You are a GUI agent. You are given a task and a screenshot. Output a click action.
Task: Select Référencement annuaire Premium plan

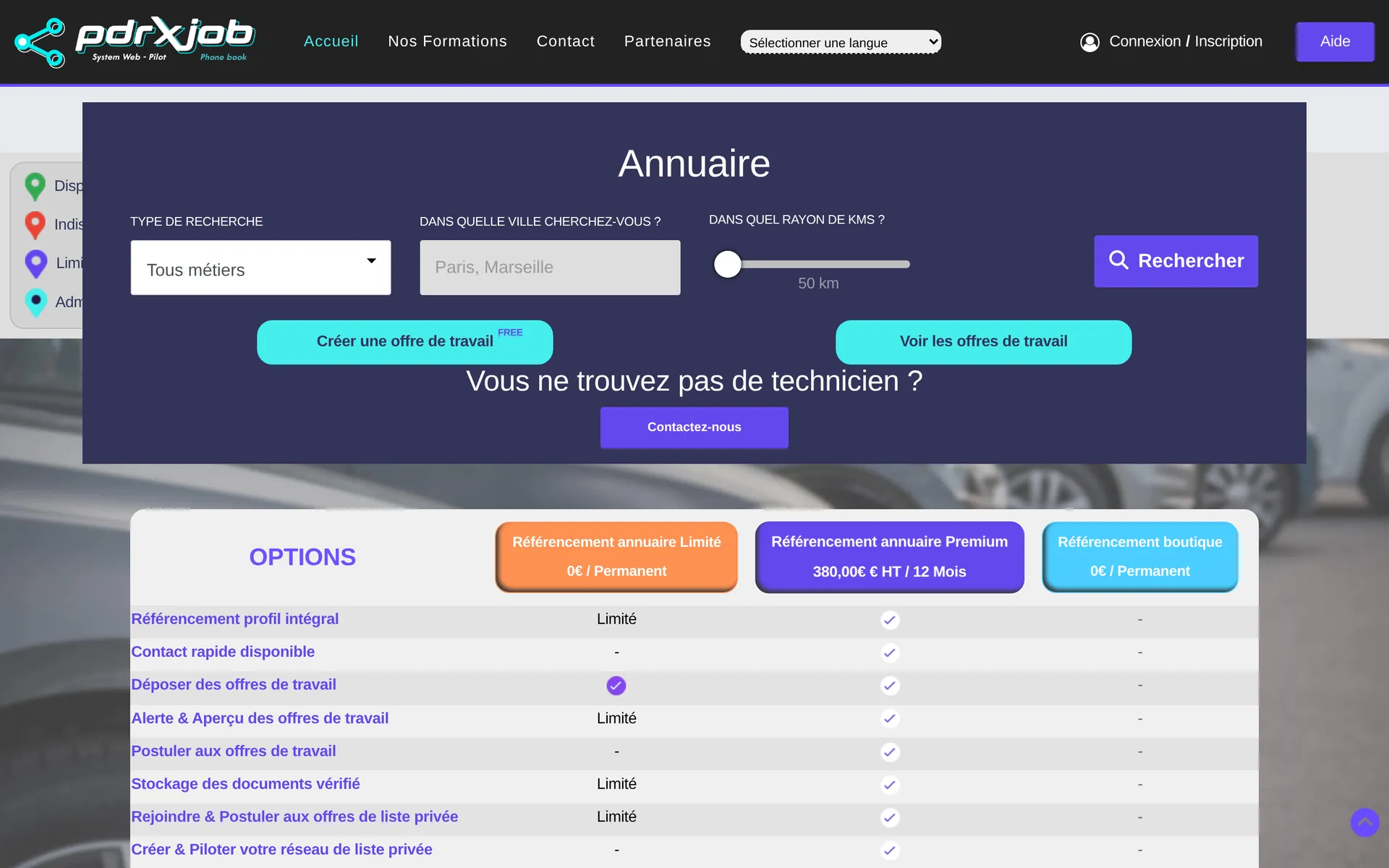889,557
